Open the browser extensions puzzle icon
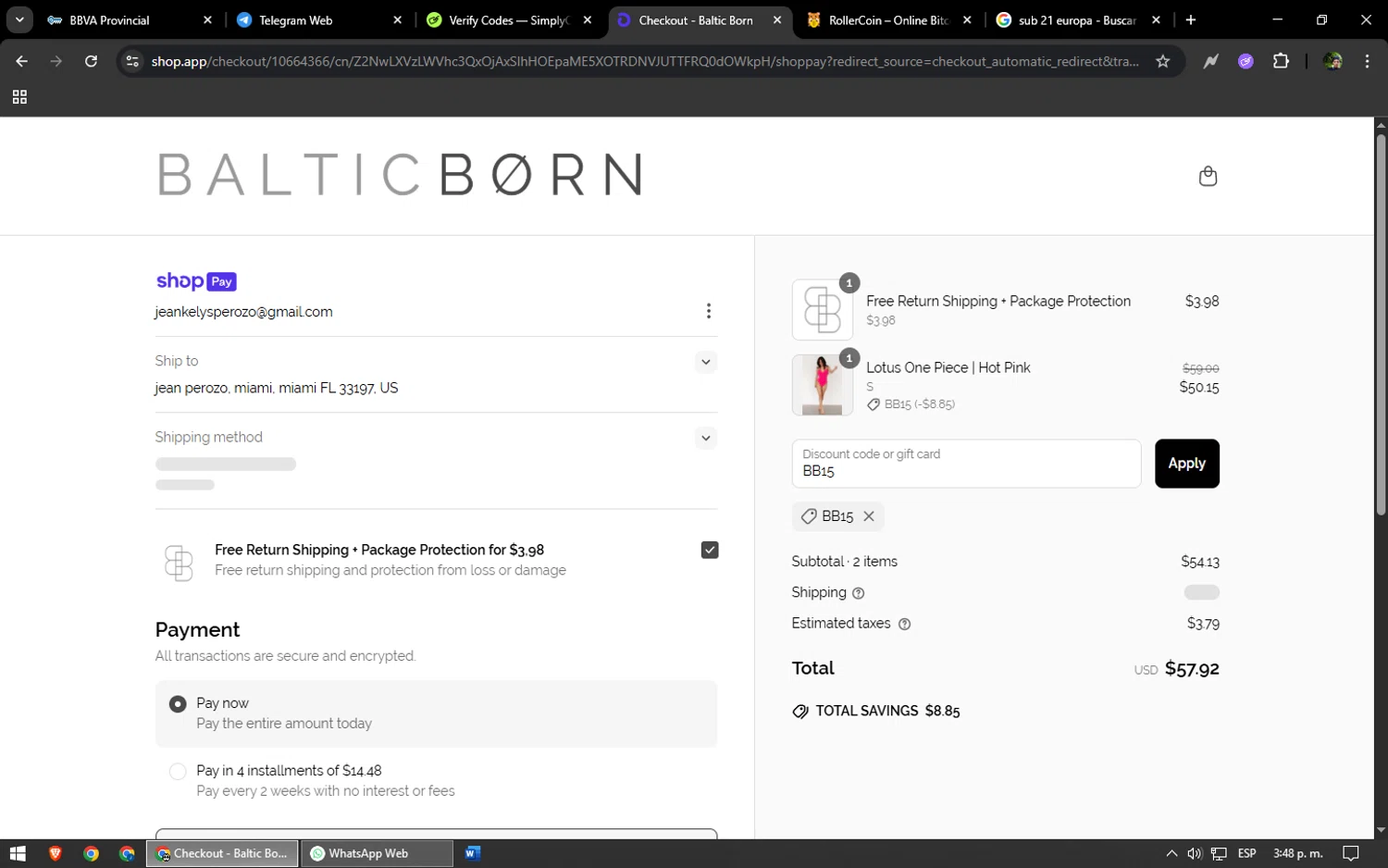This screenshot has width=1388, height=868. pyautogui.click(x=1281, y=61)
